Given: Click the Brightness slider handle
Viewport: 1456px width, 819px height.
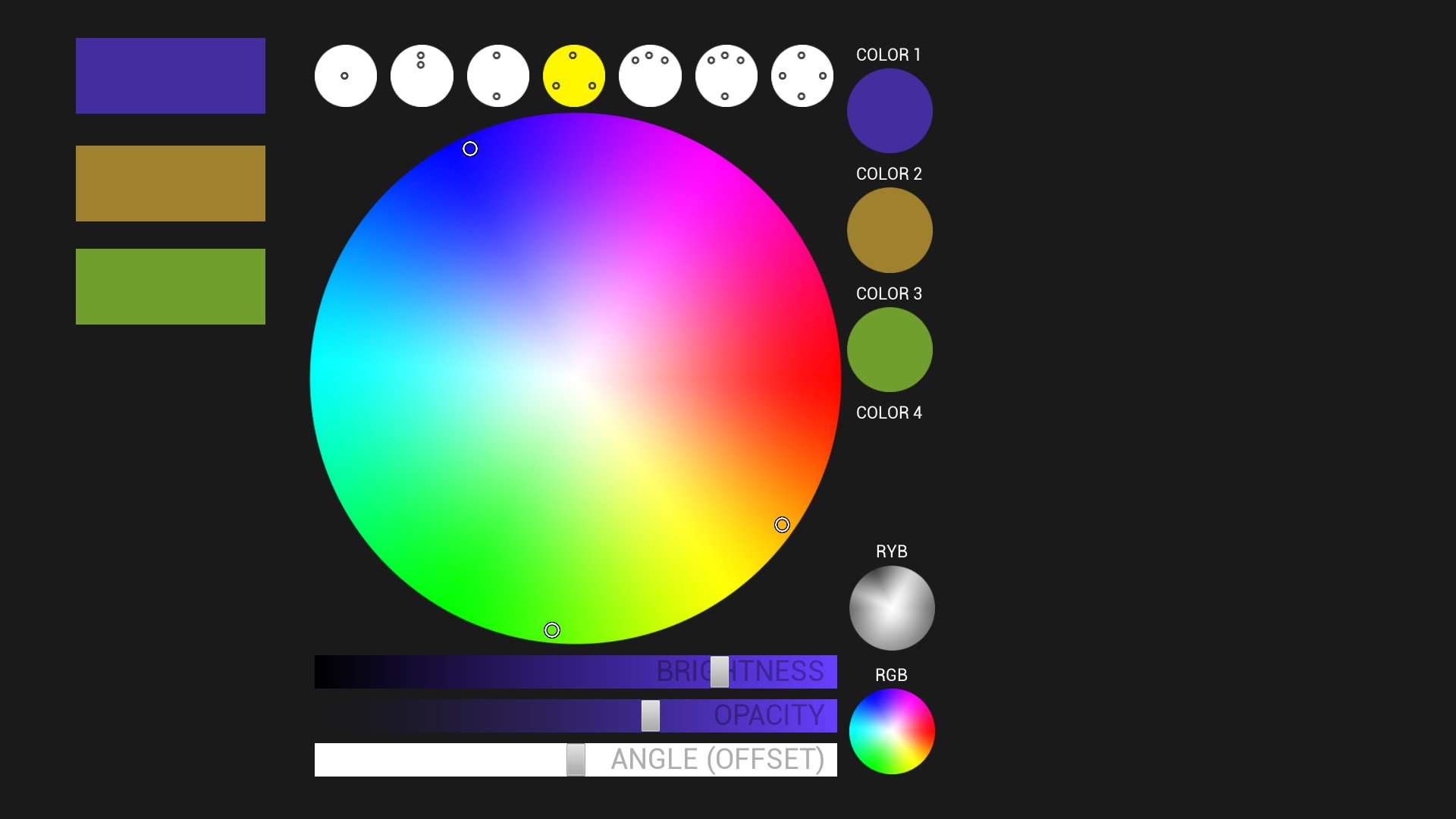Looking at the screenshot, I should pyautogui.click(x=719, y=672).
